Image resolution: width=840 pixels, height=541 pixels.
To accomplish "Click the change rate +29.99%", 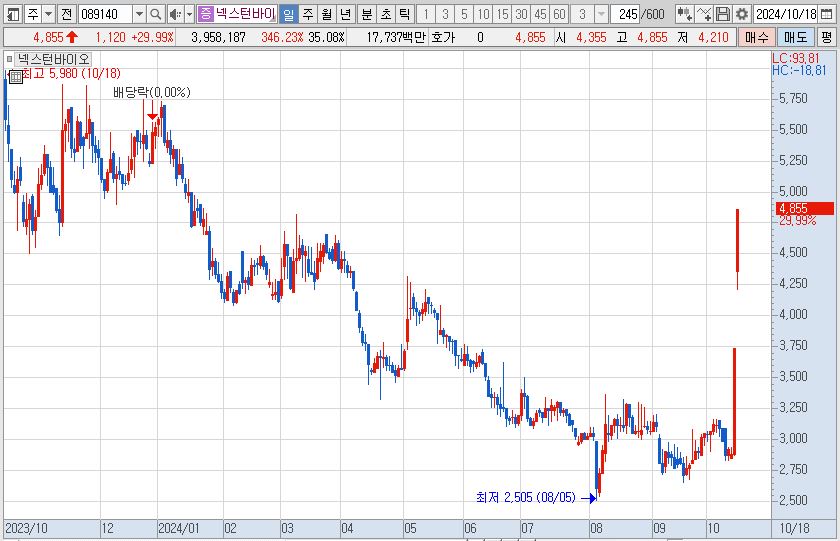I will [x=153, y=37].
